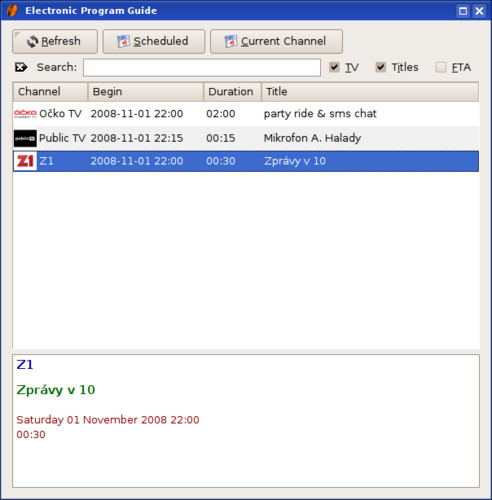Click the Z1 channel logo icon
492x500 pixels.
[x=25, y=161]
